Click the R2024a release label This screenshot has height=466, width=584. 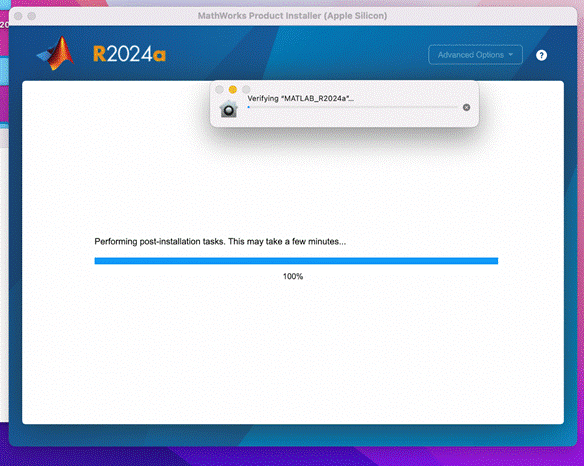[x=129, y=54]
